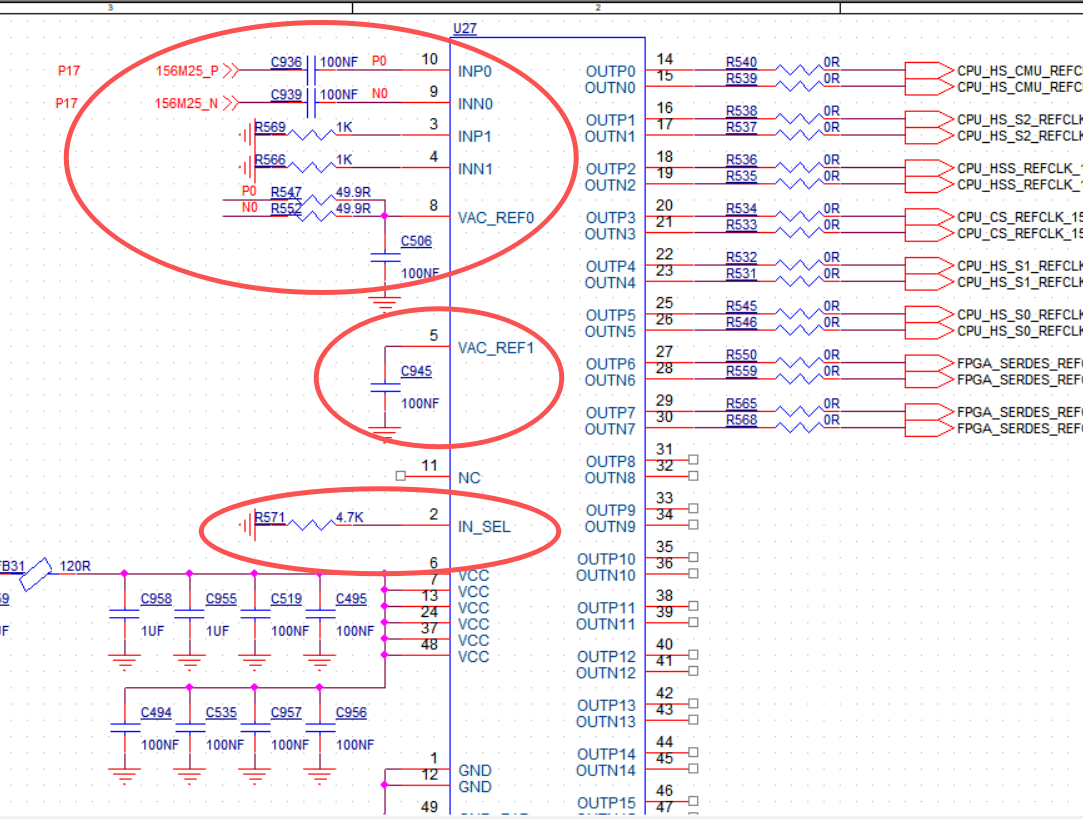The width and height of the screenshot is (1083, 819).
Task: Click resistor R569 zigzag symbol
Action: point(312,135)
